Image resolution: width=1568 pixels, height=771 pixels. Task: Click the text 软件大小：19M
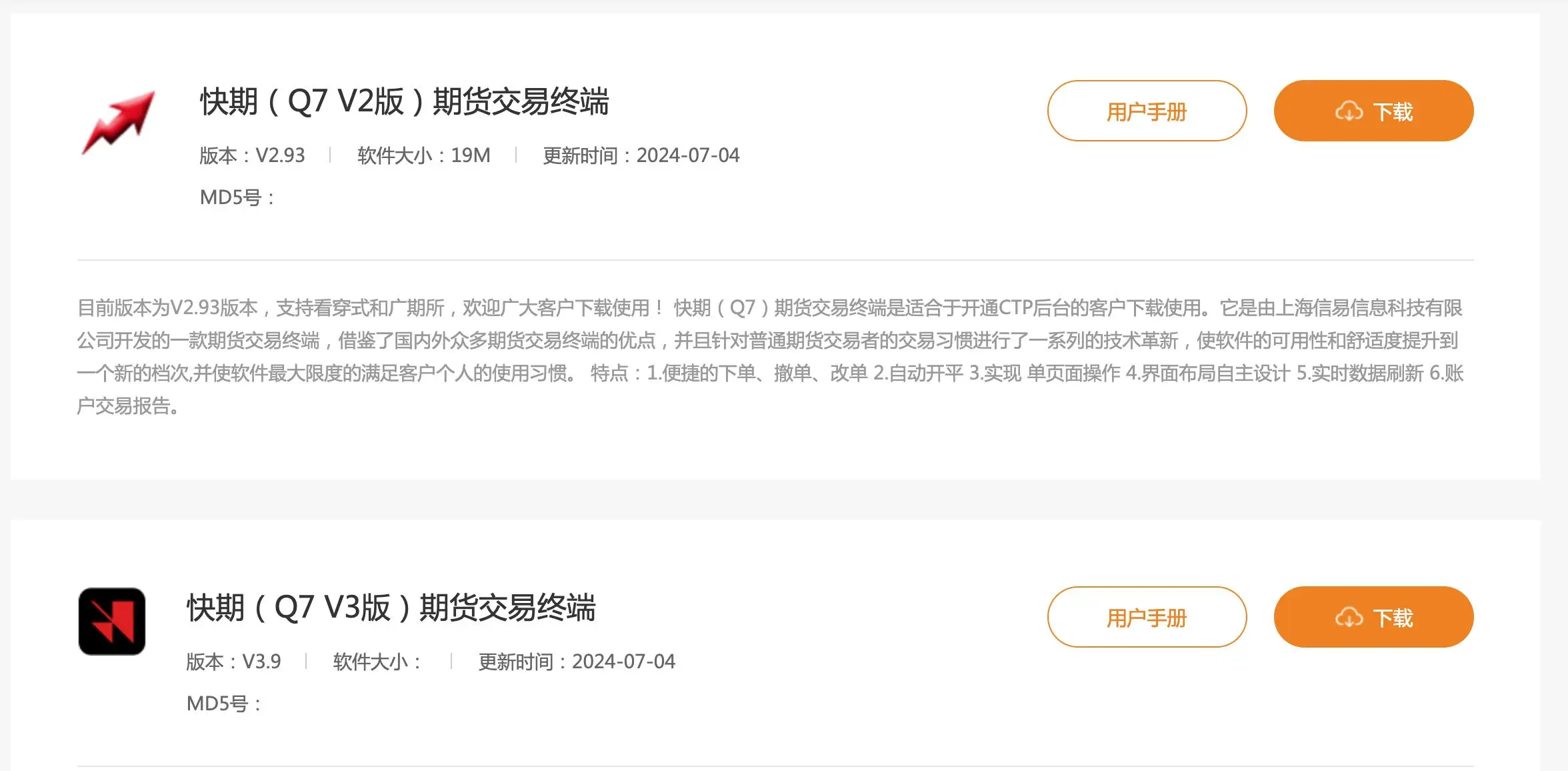[x=424, y=155]
